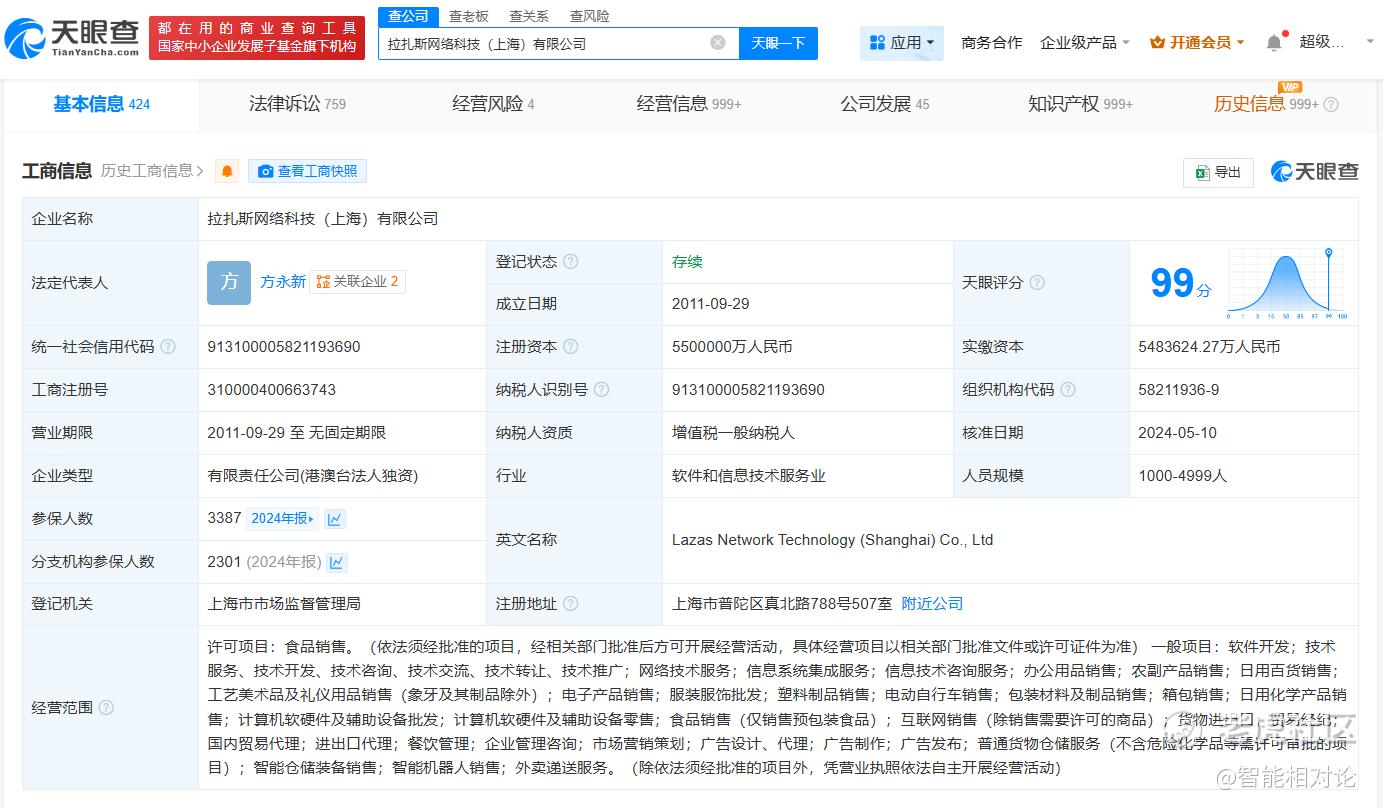Click the 组织机构代码 value 58211936-9
This screenshot has width=1383, height=808.
pos(1178,390)
